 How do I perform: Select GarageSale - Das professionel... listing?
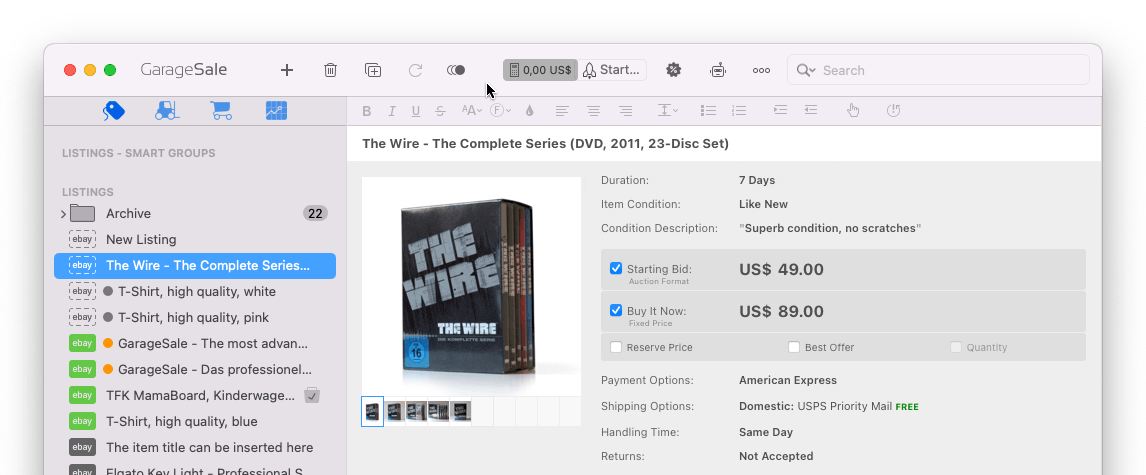[x=195, y=370]
